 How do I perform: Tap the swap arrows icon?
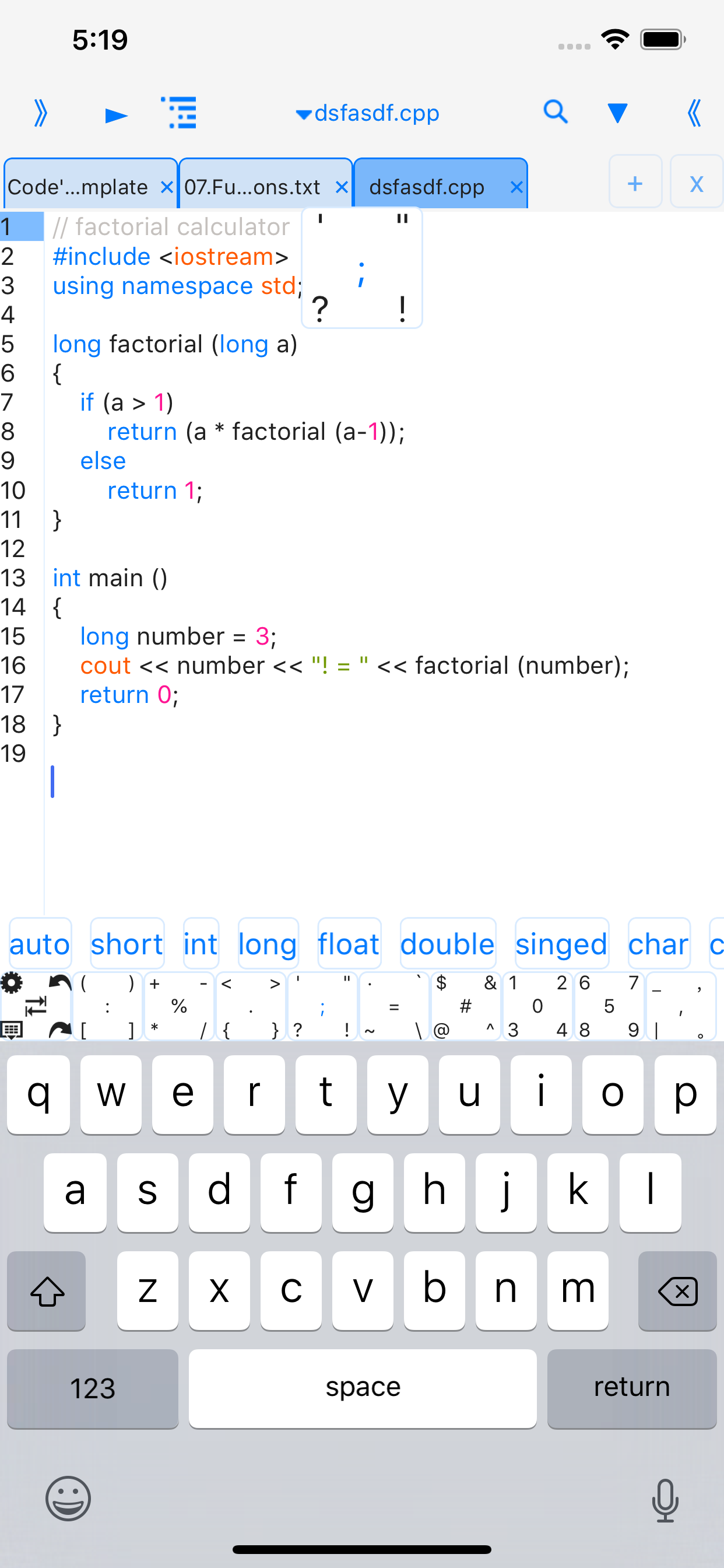tap(36, 1006)
